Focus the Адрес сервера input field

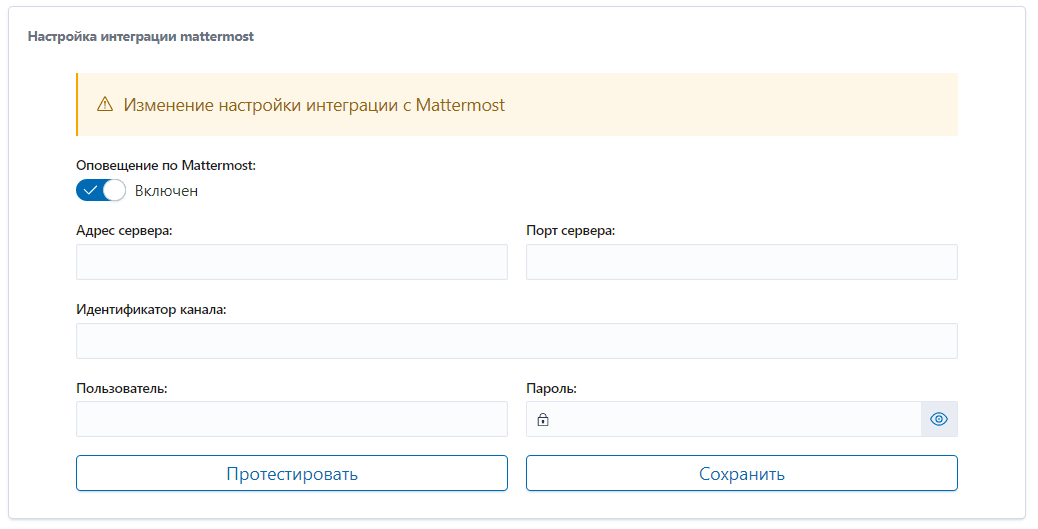[292, 262]
